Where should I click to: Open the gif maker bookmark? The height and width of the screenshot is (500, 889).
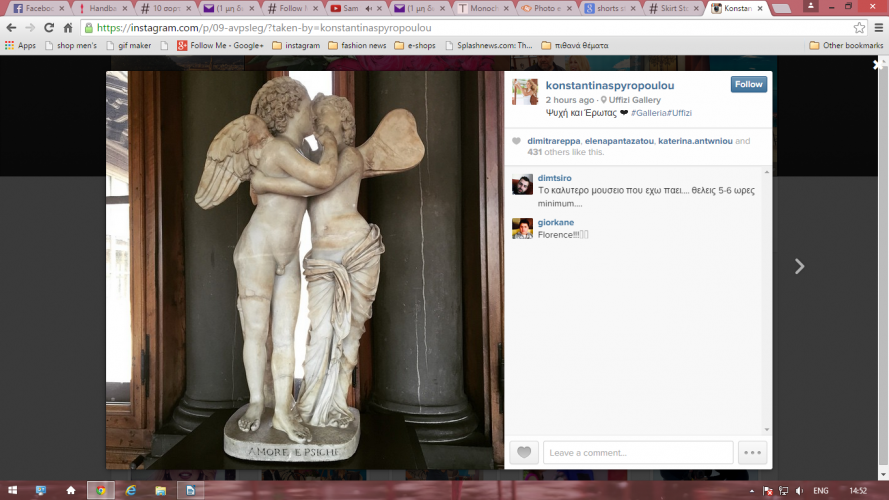click(129, 45)
